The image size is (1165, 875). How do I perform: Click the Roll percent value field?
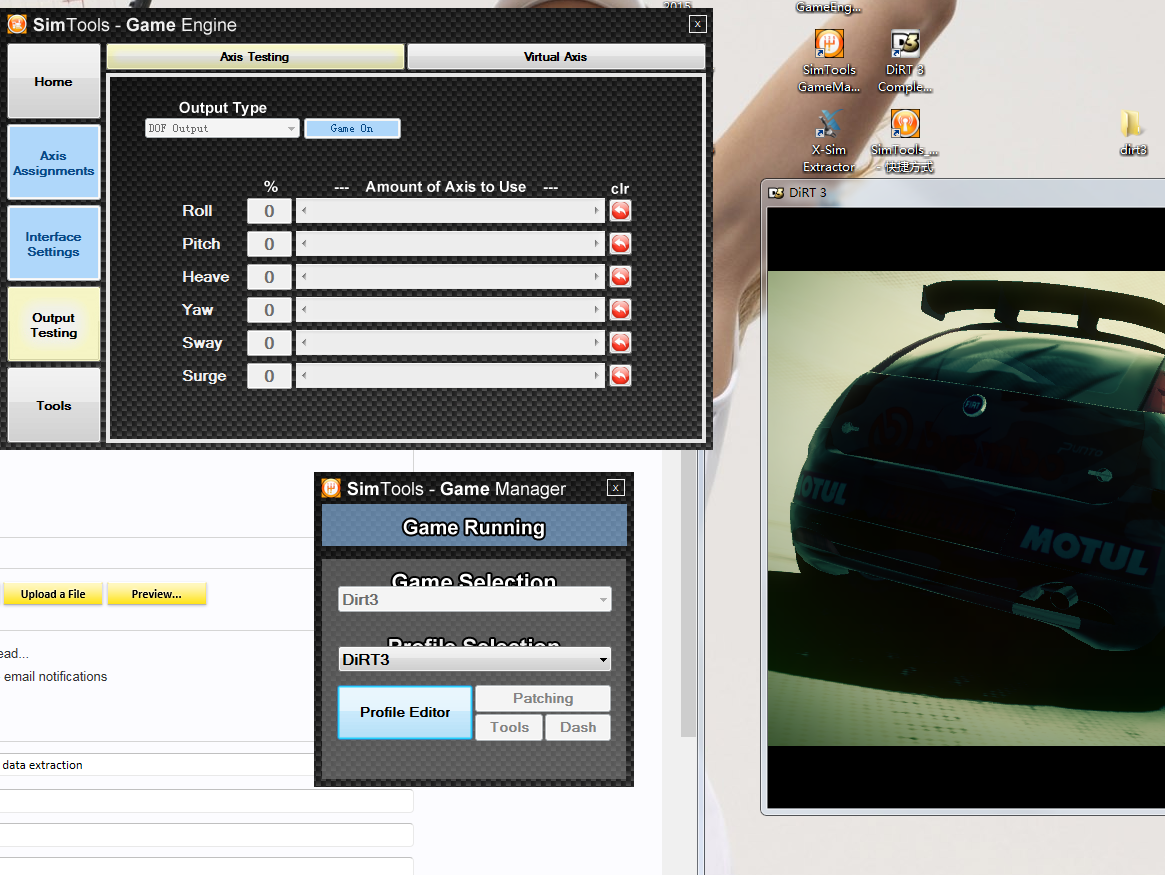coord(269,211)
